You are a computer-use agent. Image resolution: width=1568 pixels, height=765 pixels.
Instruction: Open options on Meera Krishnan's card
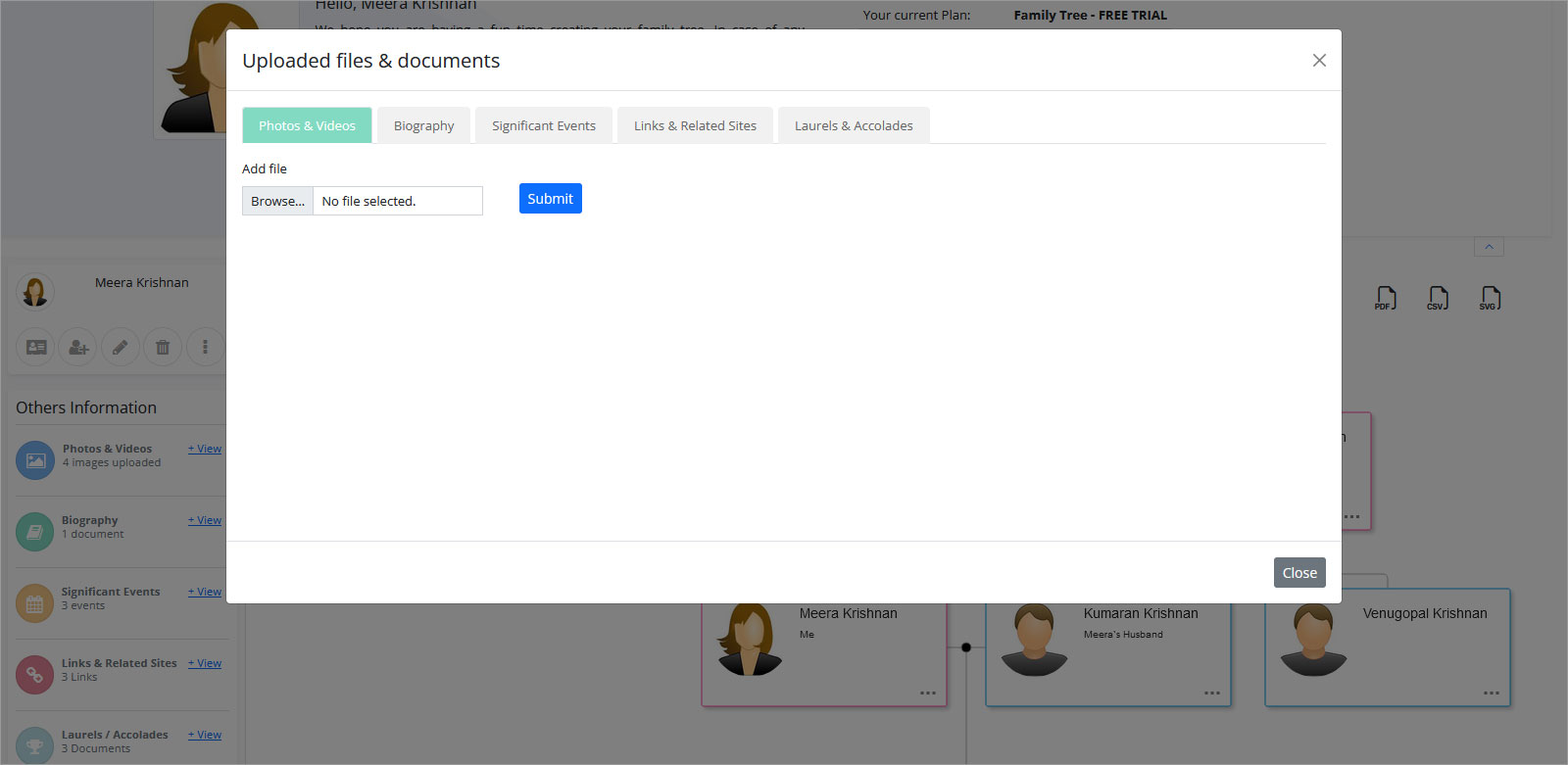tap(928, 693)
